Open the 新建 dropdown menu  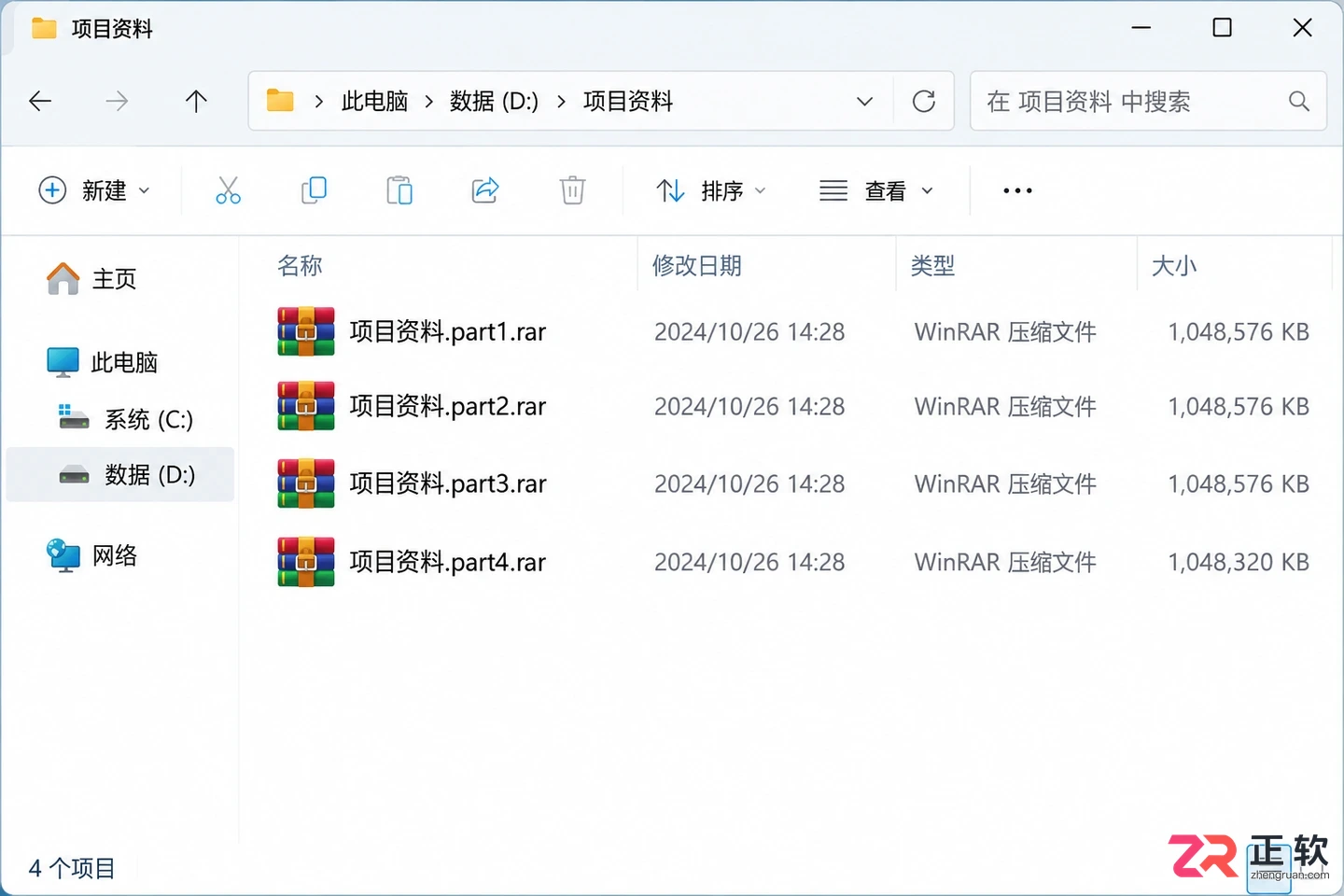(x=94, y=190)
